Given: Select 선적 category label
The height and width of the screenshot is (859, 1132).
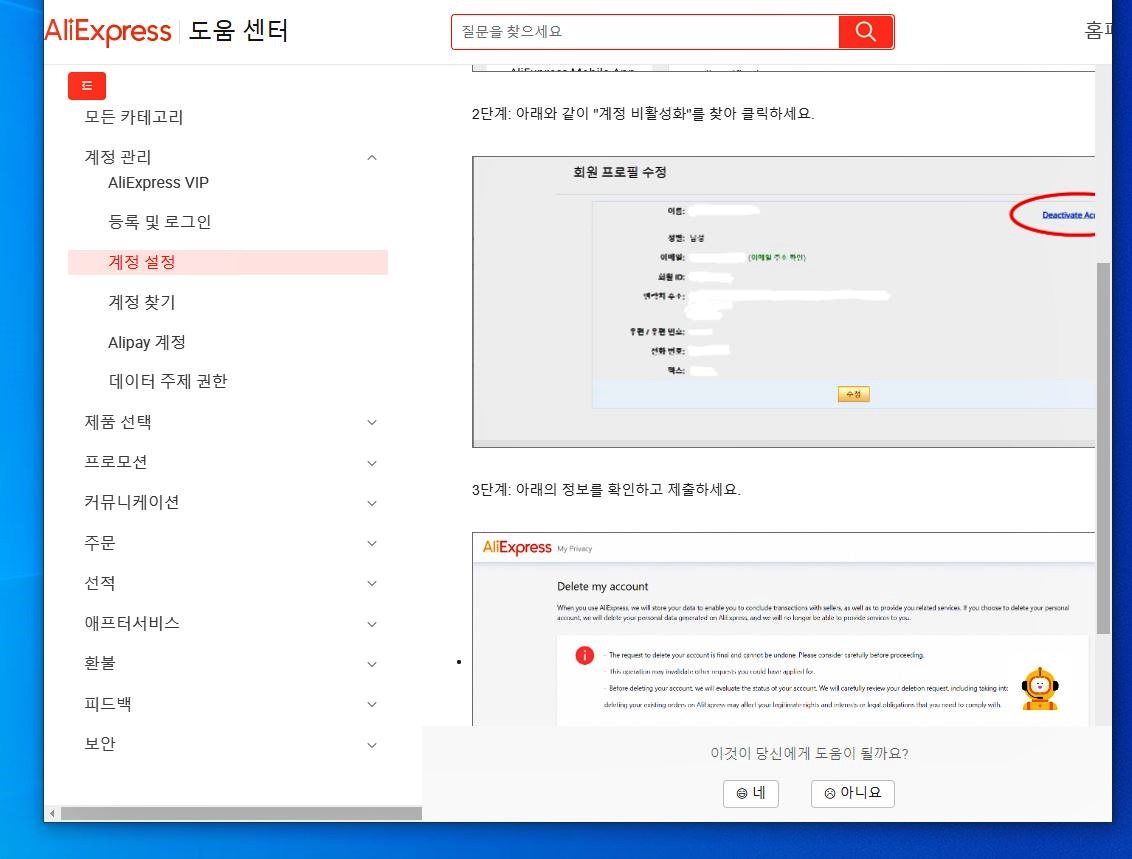Looking at the screenshot, I should pyautogui.click(x=100, y=583).
